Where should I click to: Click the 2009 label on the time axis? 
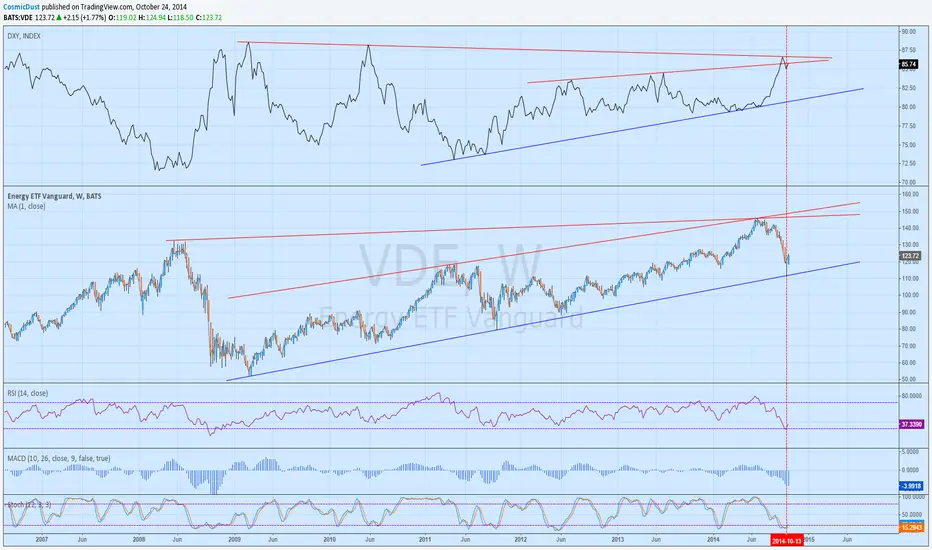pos(234,540)
